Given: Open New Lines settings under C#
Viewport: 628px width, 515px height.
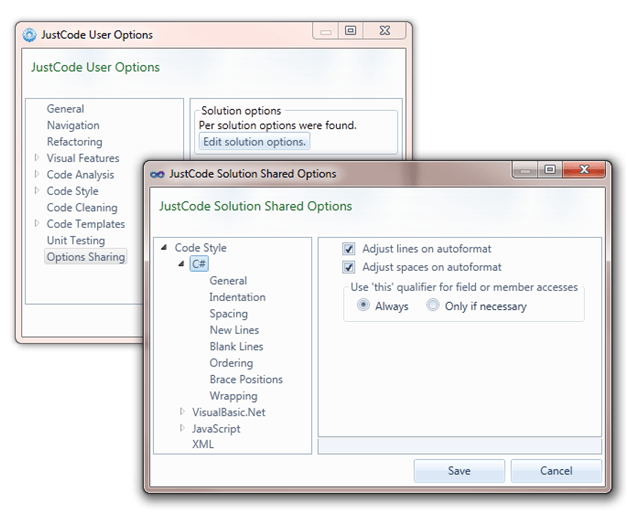Looking at the screenshot, I should pos(234,330).
